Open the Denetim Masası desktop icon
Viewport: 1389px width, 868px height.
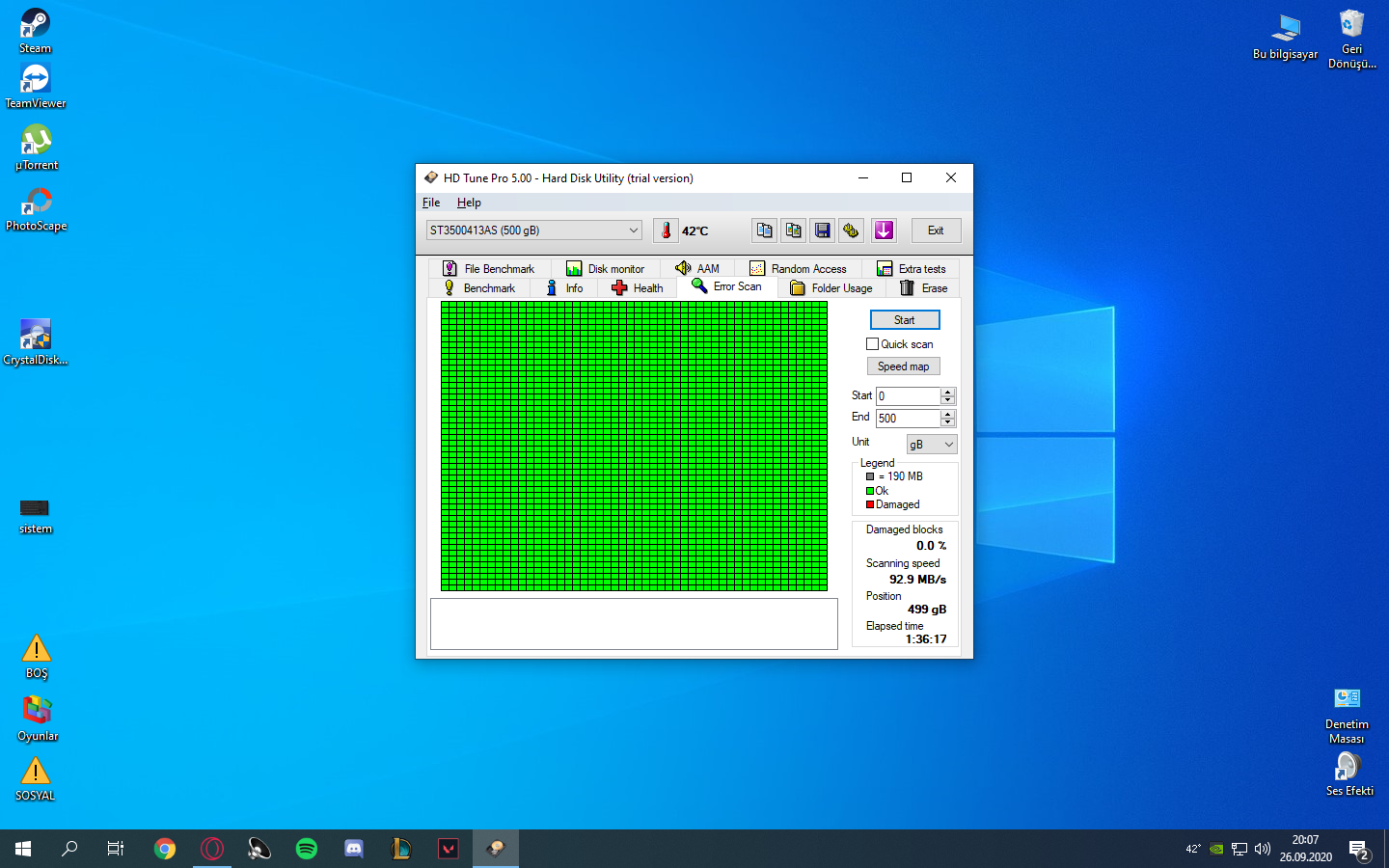tap(1347, 715)
